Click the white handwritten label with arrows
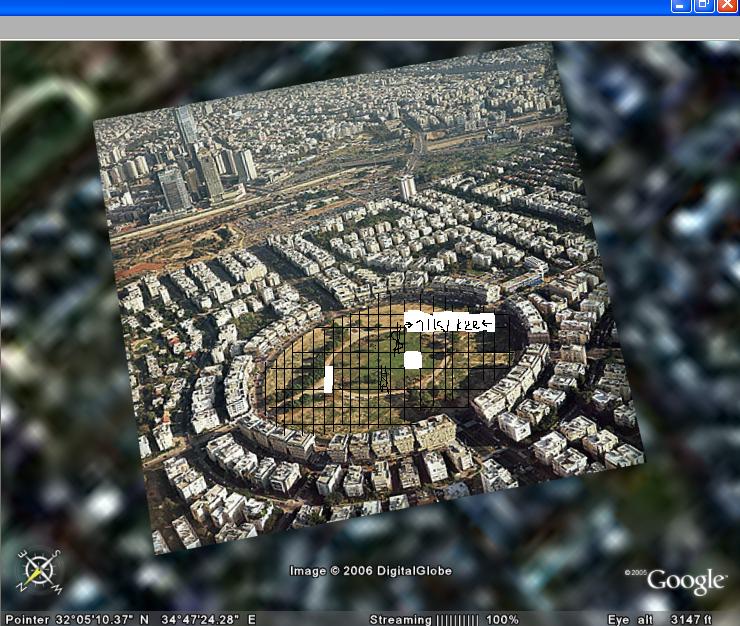 [449, 322]
